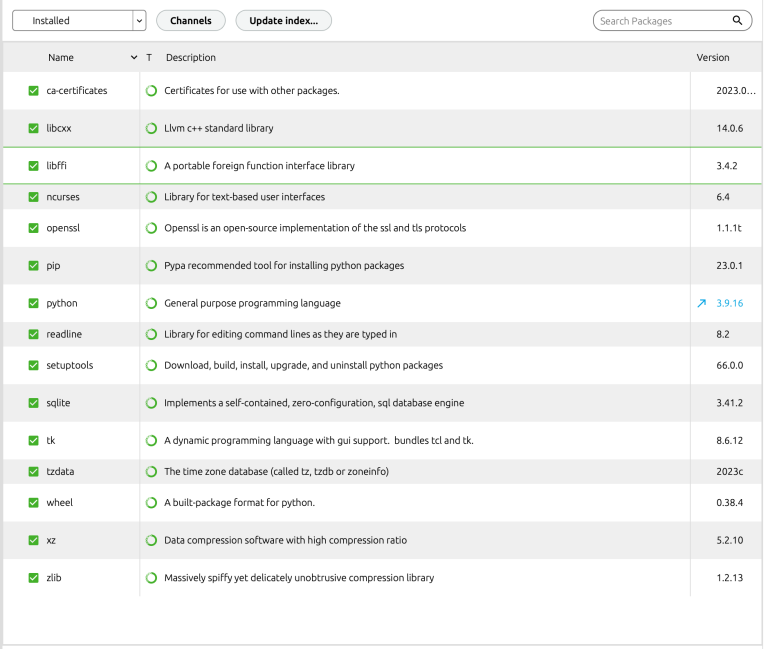Expand the Name column sort arrow
The image size is (768, 649).
click(x=134, y=58)
